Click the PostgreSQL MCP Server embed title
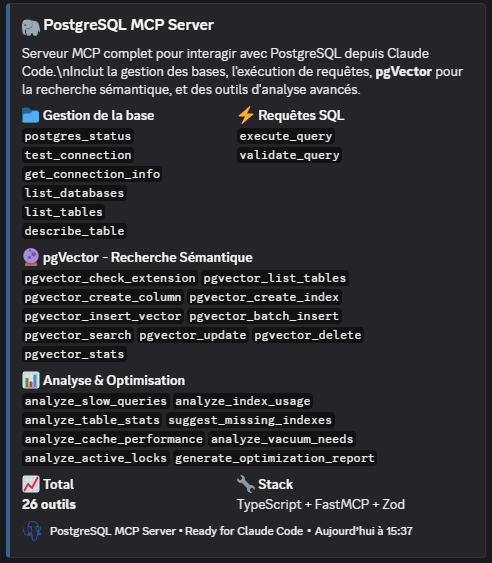The width and height of the screenshot is (492, 563). click(129, 25)
